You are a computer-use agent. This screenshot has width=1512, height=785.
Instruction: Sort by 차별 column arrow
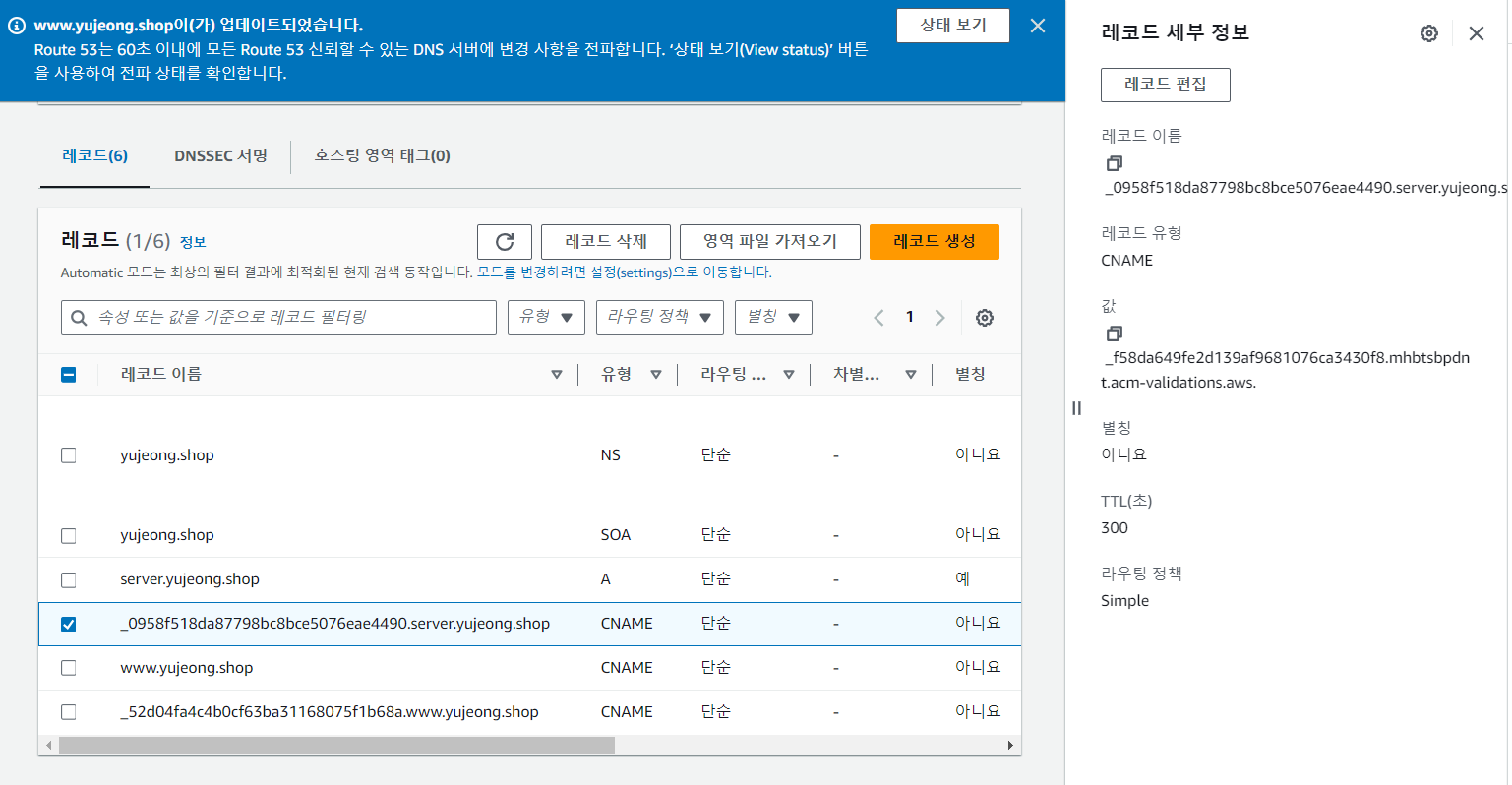pyautogui.click(x=911, y=375)
